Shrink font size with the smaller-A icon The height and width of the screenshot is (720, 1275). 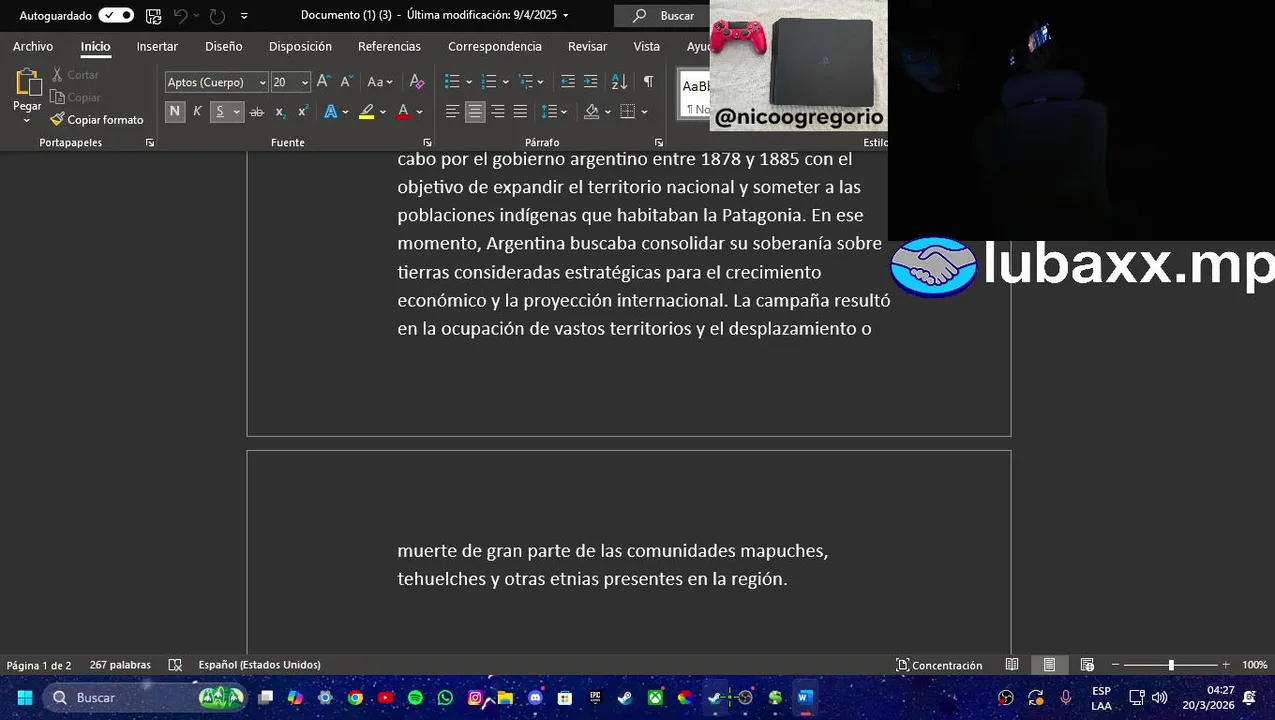pyautogui.click(x=346, y=82)
